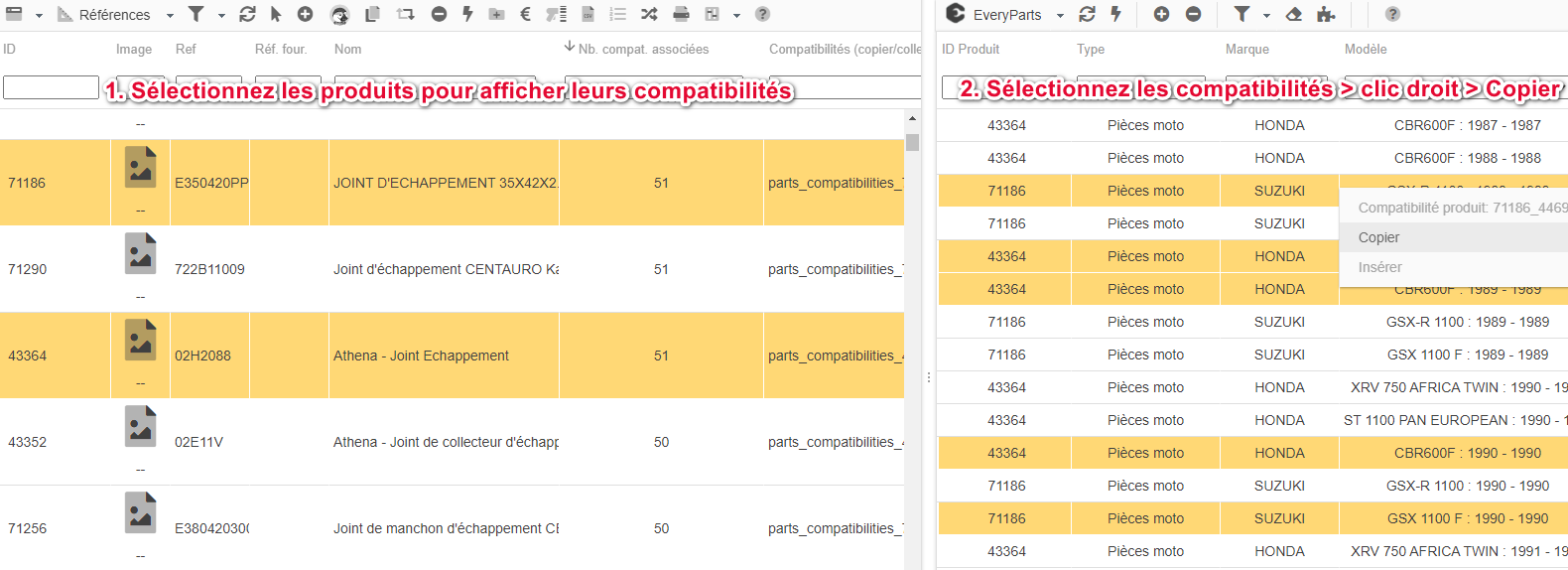
Task: Click the shuffle arrows icon
Action: point(649,14)
